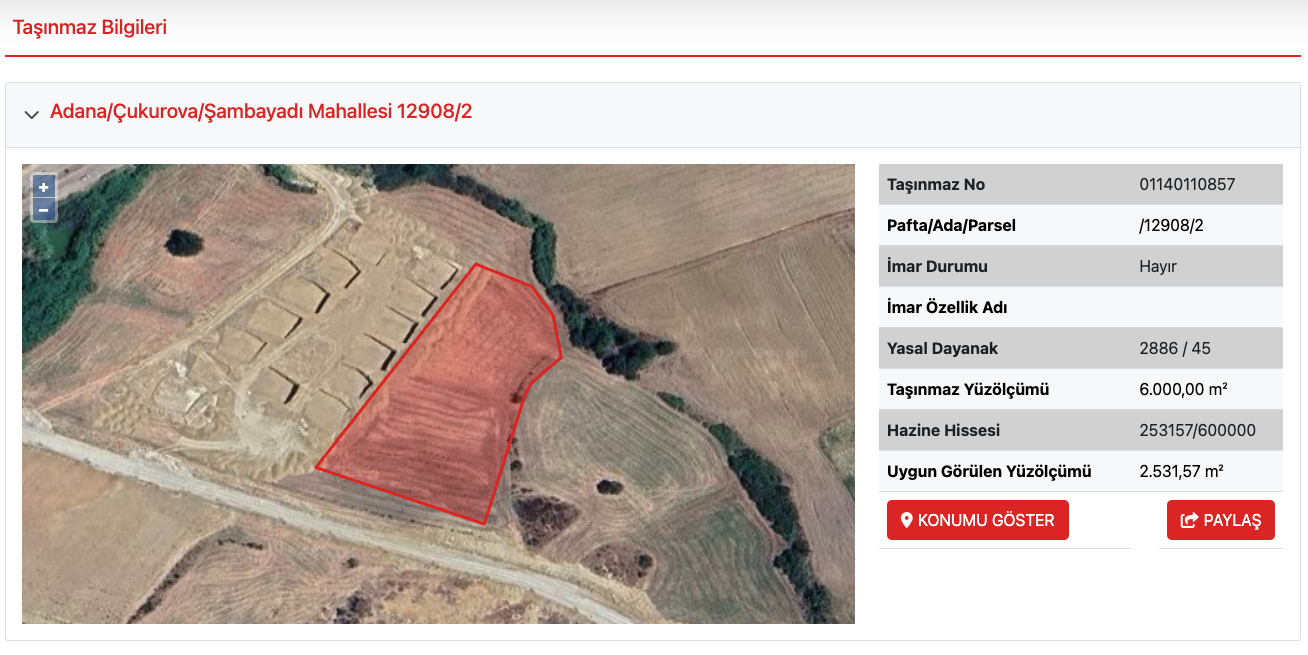Click the share arrow icon in PAYLAŞ
The height and width of the screenshot is (655, 1308).
point(1189,520)
